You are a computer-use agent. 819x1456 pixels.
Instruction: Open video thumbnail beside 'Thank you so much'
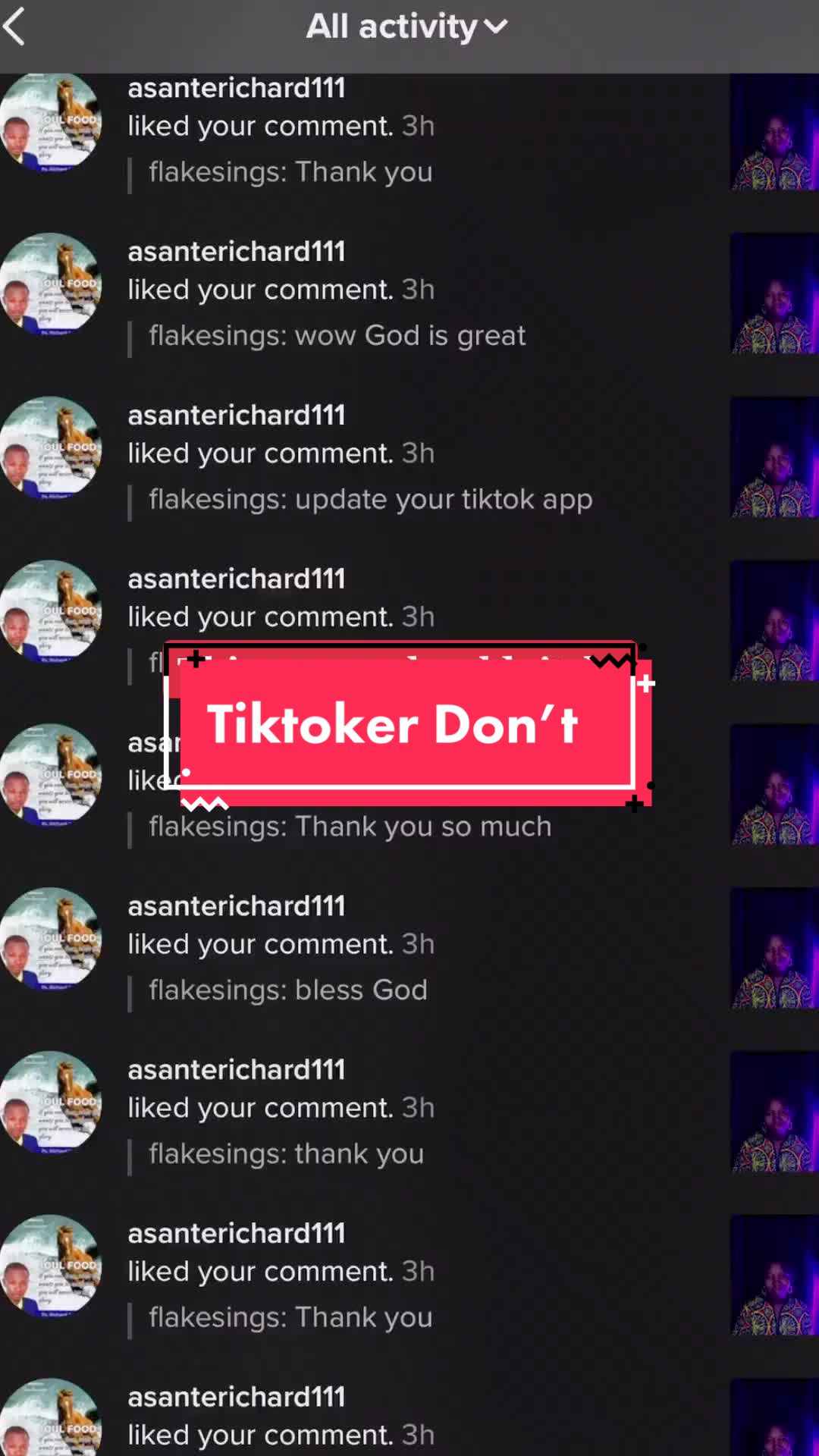tap(774, 784)
